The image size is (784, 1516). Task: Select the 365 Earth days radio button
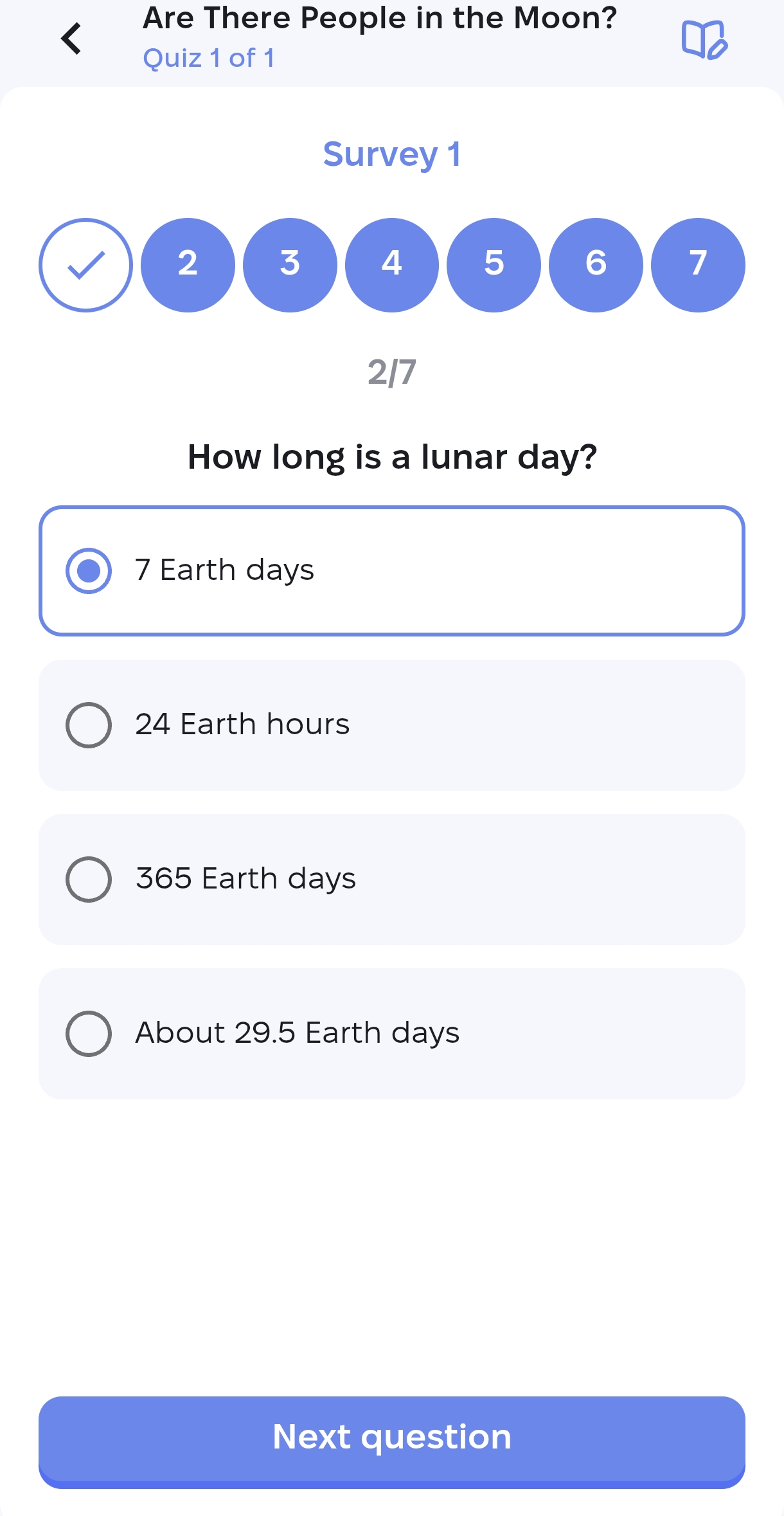tap(89, 878)
